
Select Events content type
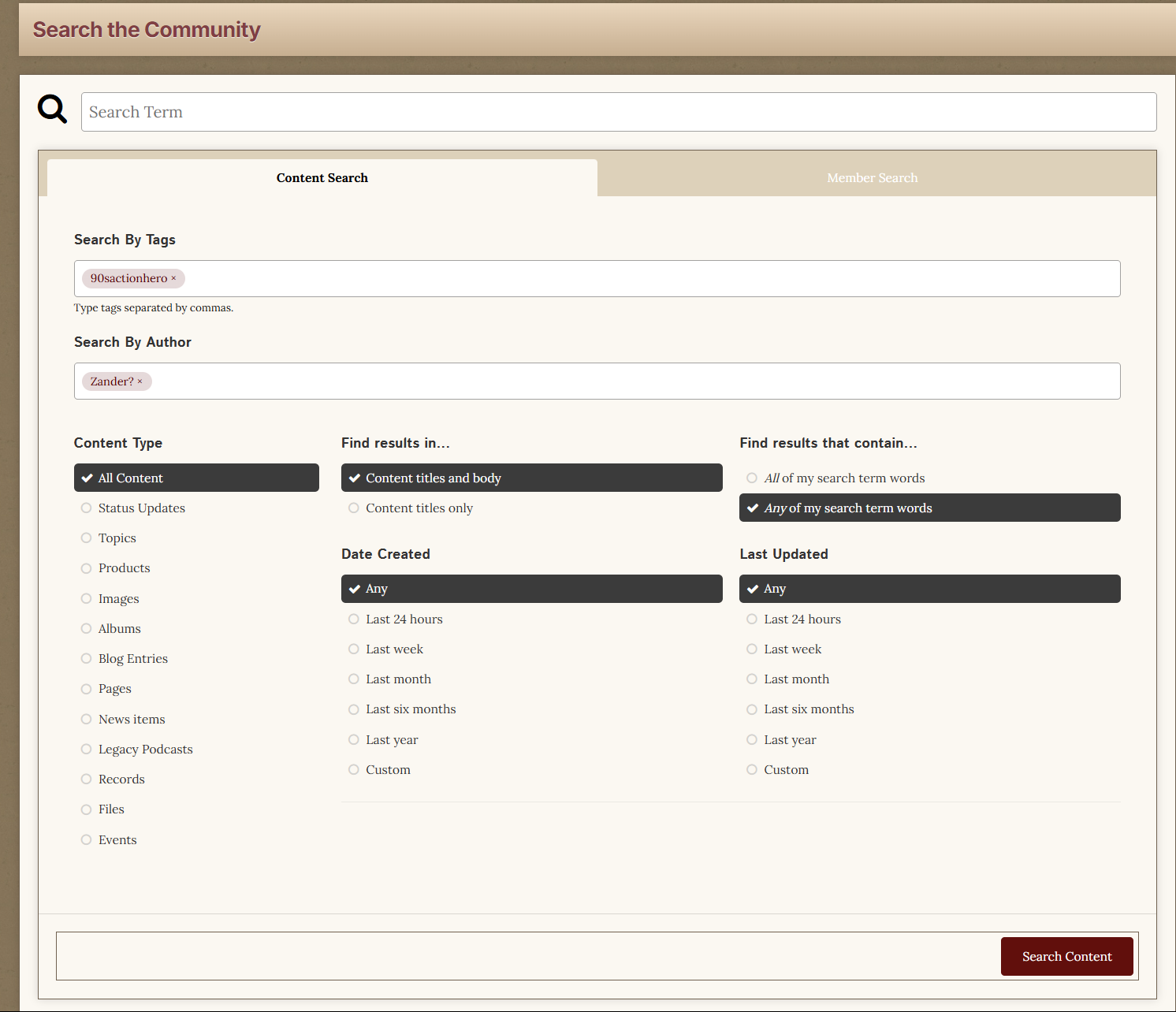click(x=117, y=840)
